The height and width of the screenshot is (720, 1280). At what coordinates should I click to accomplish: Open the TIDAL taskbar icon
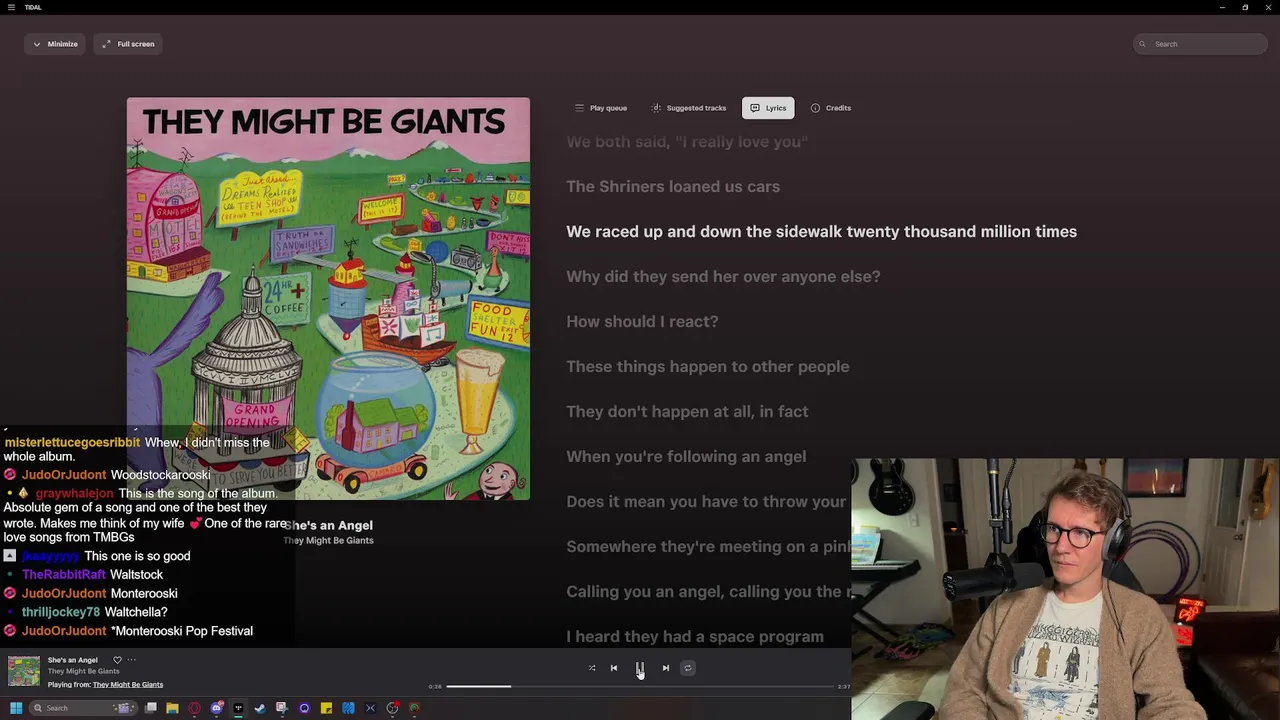click(238, 708)
